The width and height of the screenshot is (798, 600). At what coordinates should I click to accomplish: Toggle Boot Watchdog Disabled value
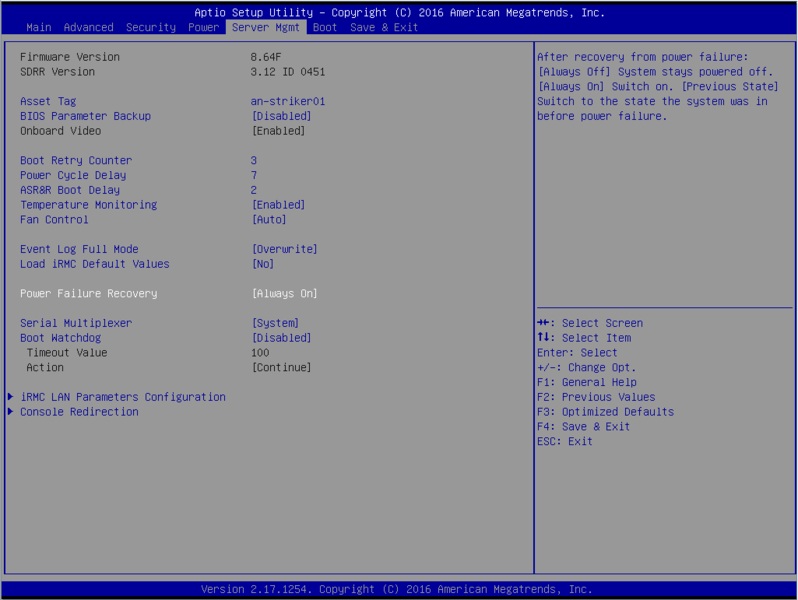(x=281, y=338)
